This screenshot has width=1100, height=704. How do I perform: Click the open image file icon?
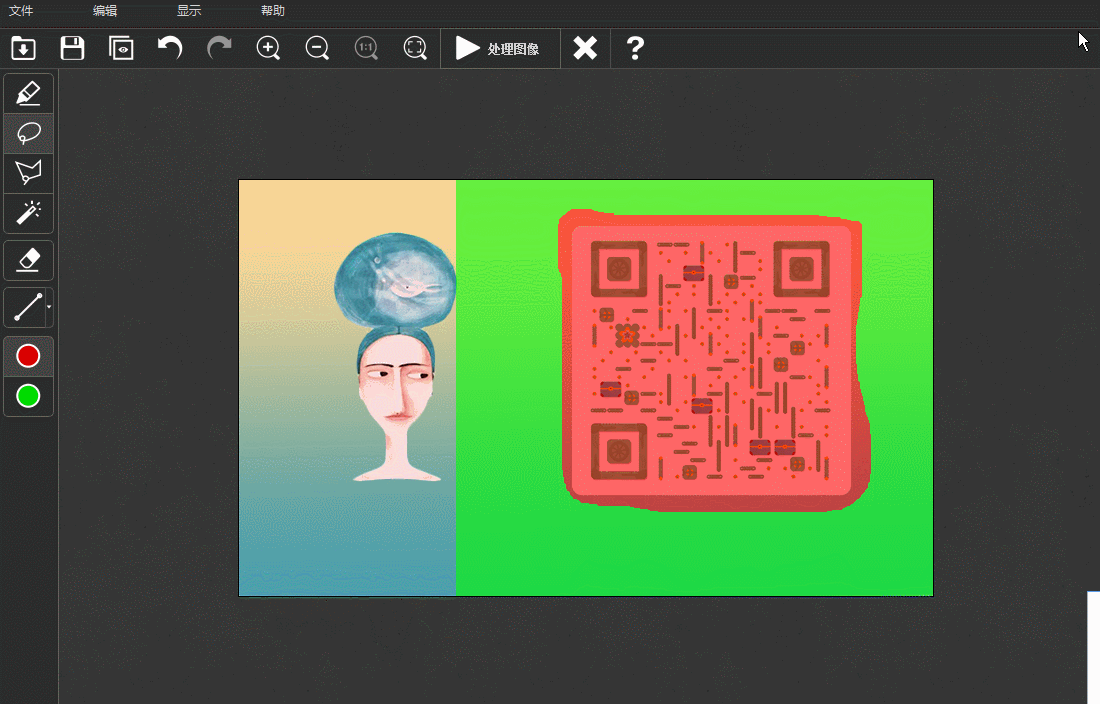pos(24,48)
